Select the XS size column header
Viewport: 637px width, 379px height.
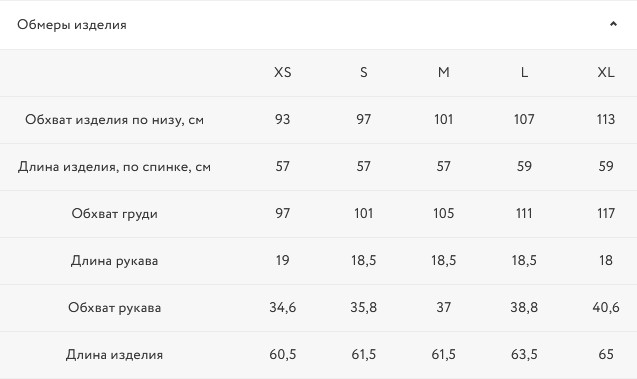pyautogui.click(x=282, y=72)
